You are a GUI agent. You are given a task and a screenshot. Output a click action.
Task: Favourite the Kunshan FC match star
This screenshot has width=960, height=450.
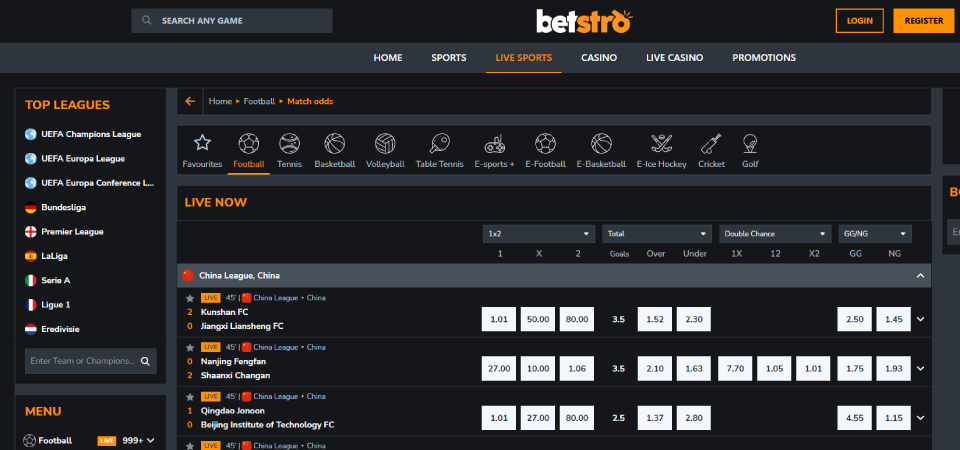190,298
